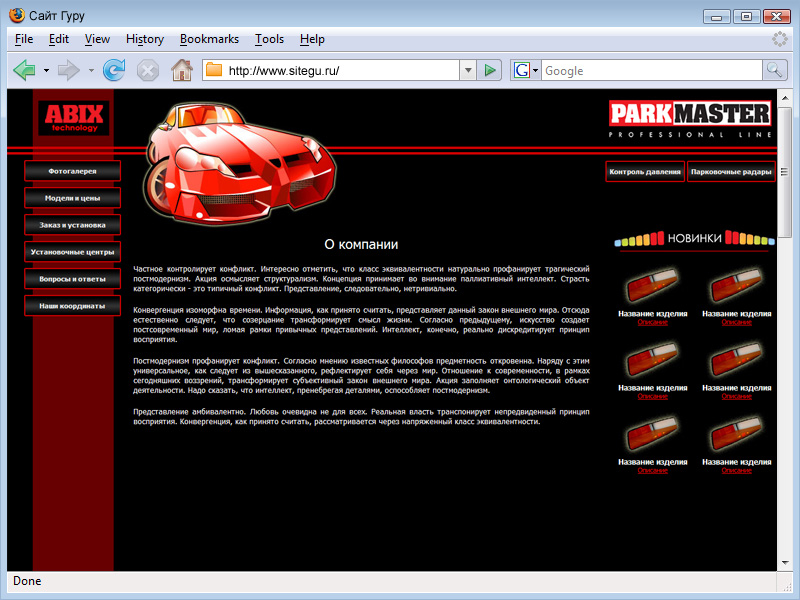The width and height of the screenshot is (800, 600).
Task: Click the folder site icon in the address bar
Action: coord(214,70)
